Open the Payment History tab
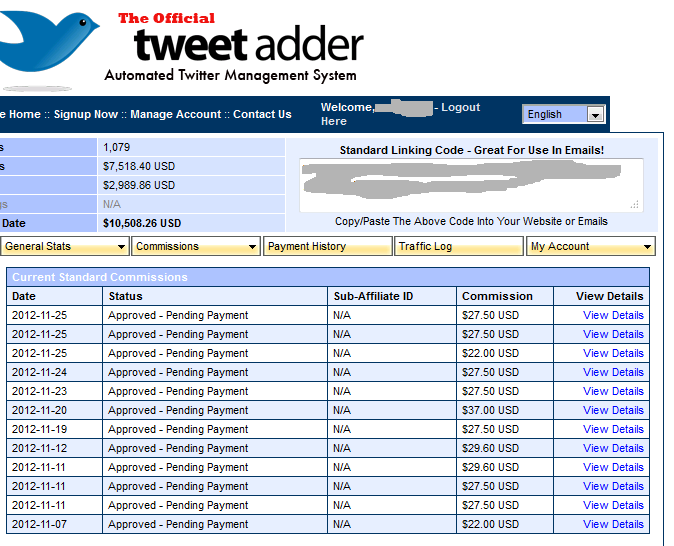 click(328, 246)
